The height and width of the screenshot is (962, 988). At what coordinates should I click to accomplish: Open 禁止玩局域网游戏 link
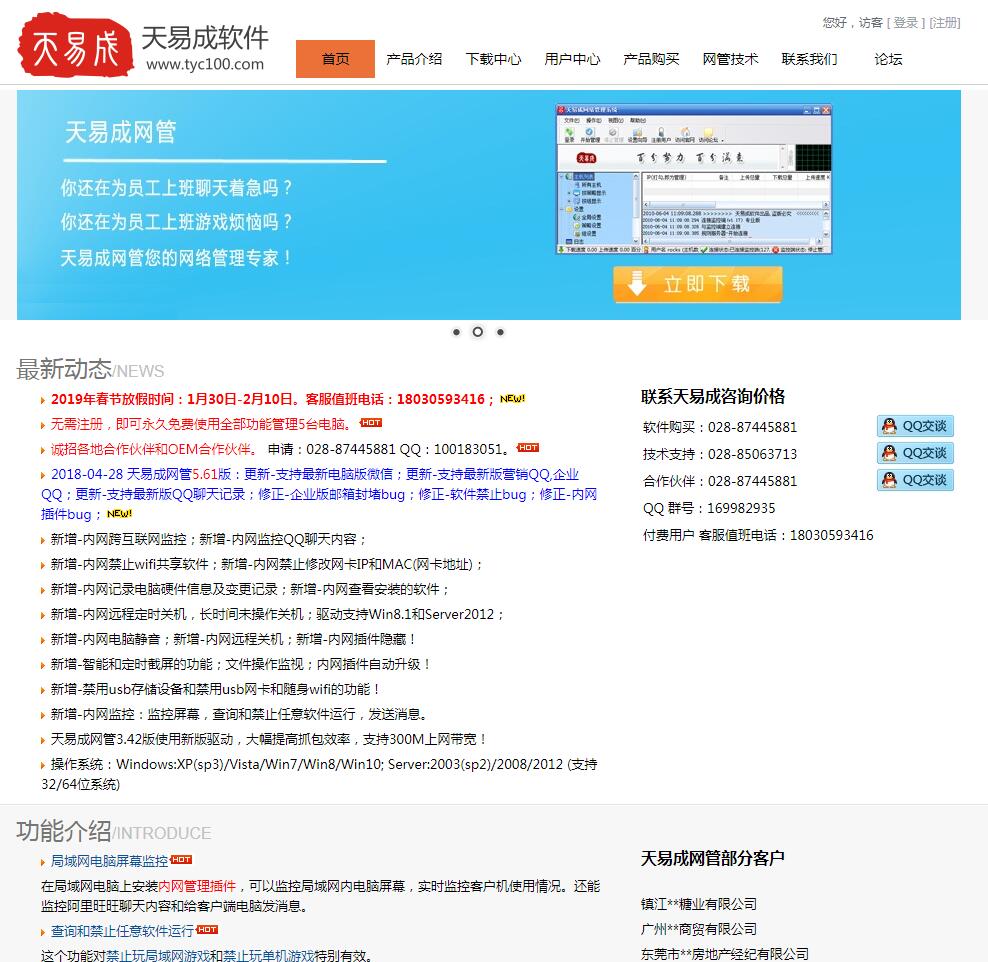[x=158, y=956]
